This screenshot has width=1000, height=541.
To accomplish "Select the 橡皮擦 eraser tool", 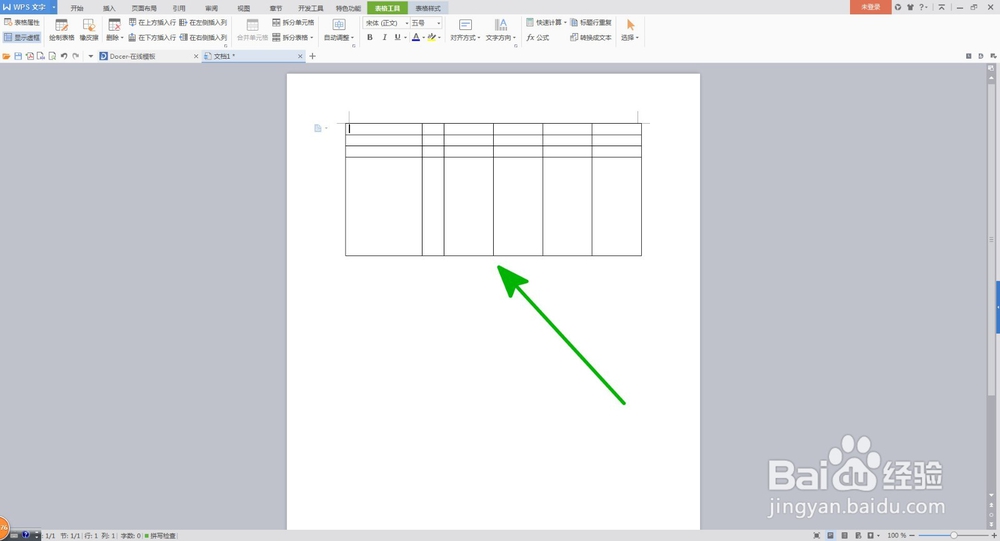I will pos(89,30).
